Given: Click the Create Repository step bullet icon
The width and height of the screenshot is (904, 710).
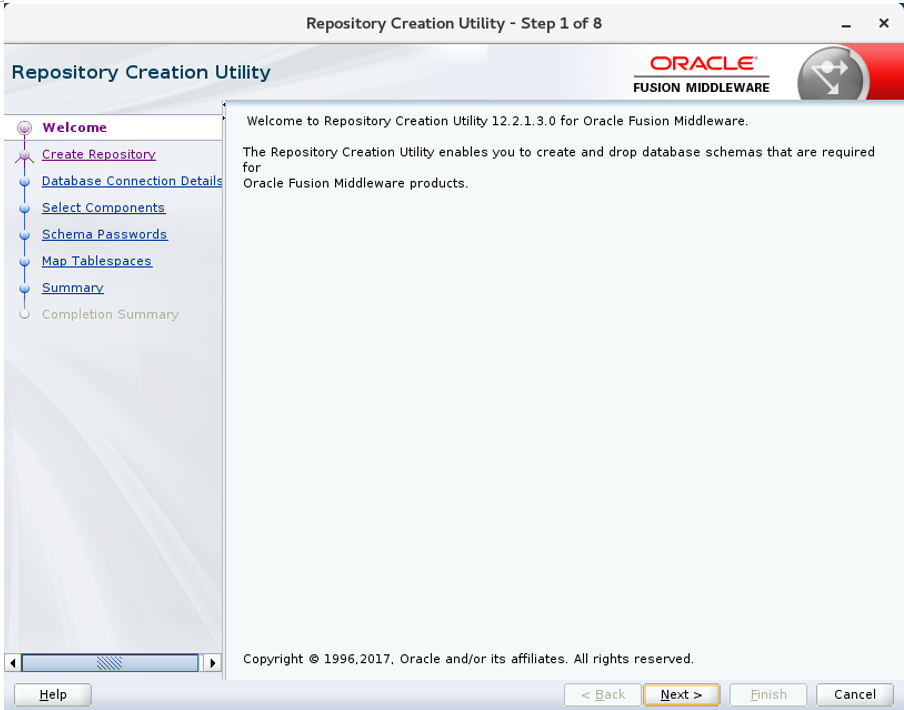Looking at the screenshot, I should [24, 155].
